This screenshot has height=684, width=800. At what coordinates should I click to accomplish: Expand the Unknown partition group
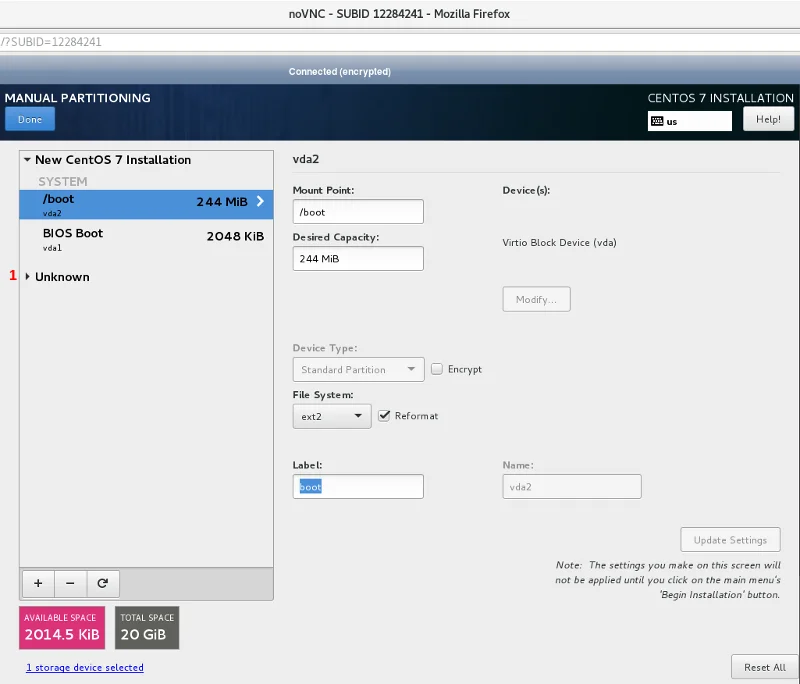[27, 277]
